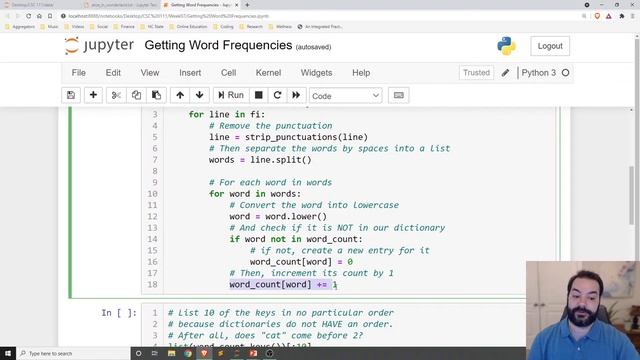The image size is (640, 360).
Task: Click code line words = line.split()
Action: tap(260, 160)
